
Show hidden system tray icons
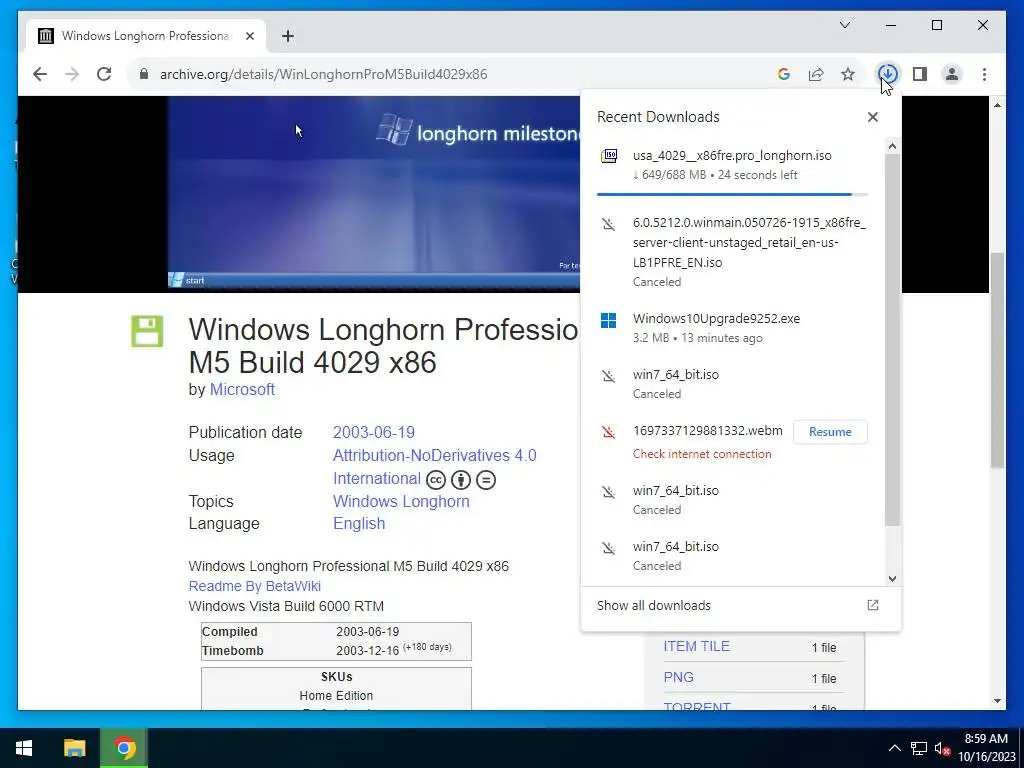click(895, 748)
